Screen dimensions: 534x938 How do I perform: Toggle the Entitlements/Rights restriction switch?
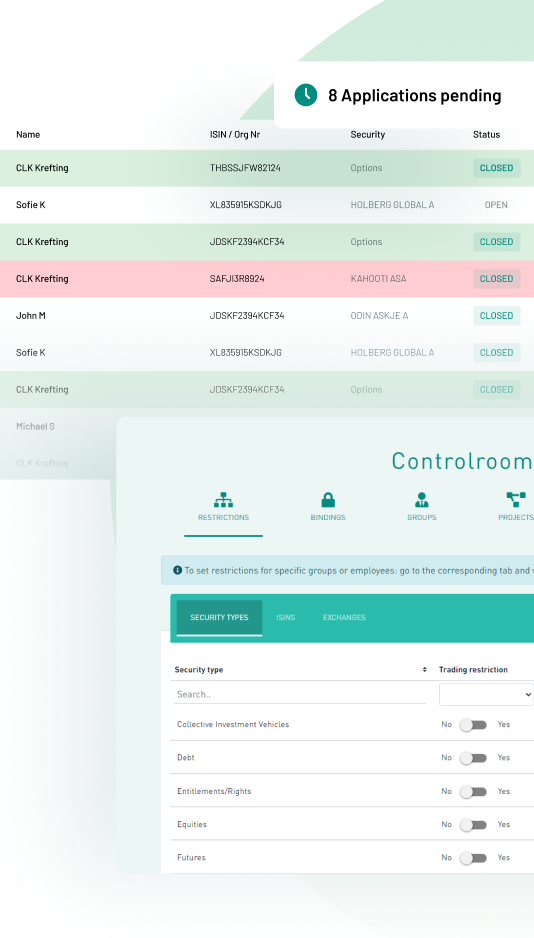473,791
